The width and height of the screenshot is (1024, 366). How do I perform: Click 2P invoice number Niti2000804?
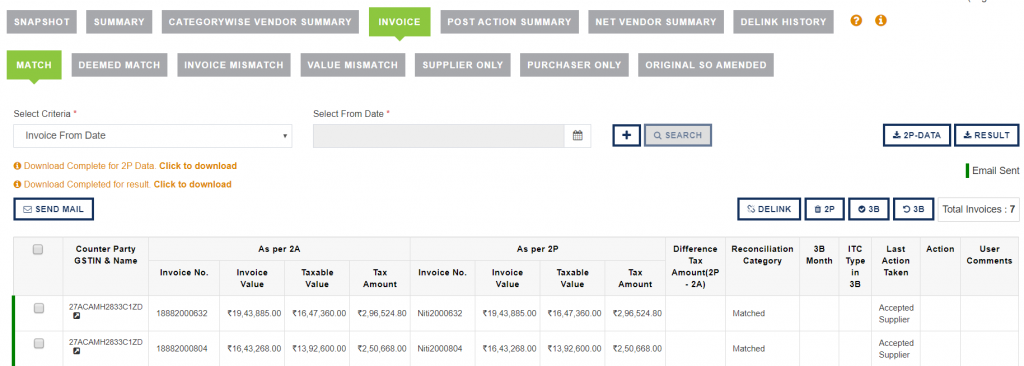440,349
